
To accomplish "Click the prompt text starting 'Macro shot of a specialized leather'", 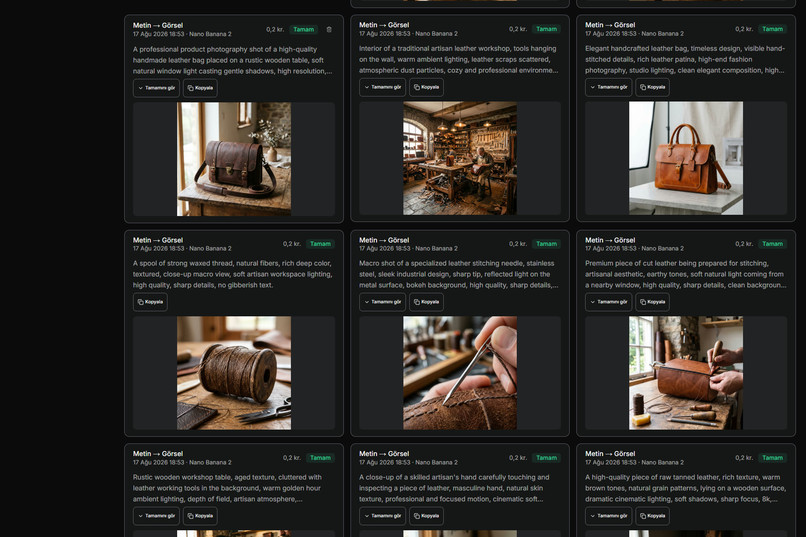I will pyautogui.click(x=459, y=274).
